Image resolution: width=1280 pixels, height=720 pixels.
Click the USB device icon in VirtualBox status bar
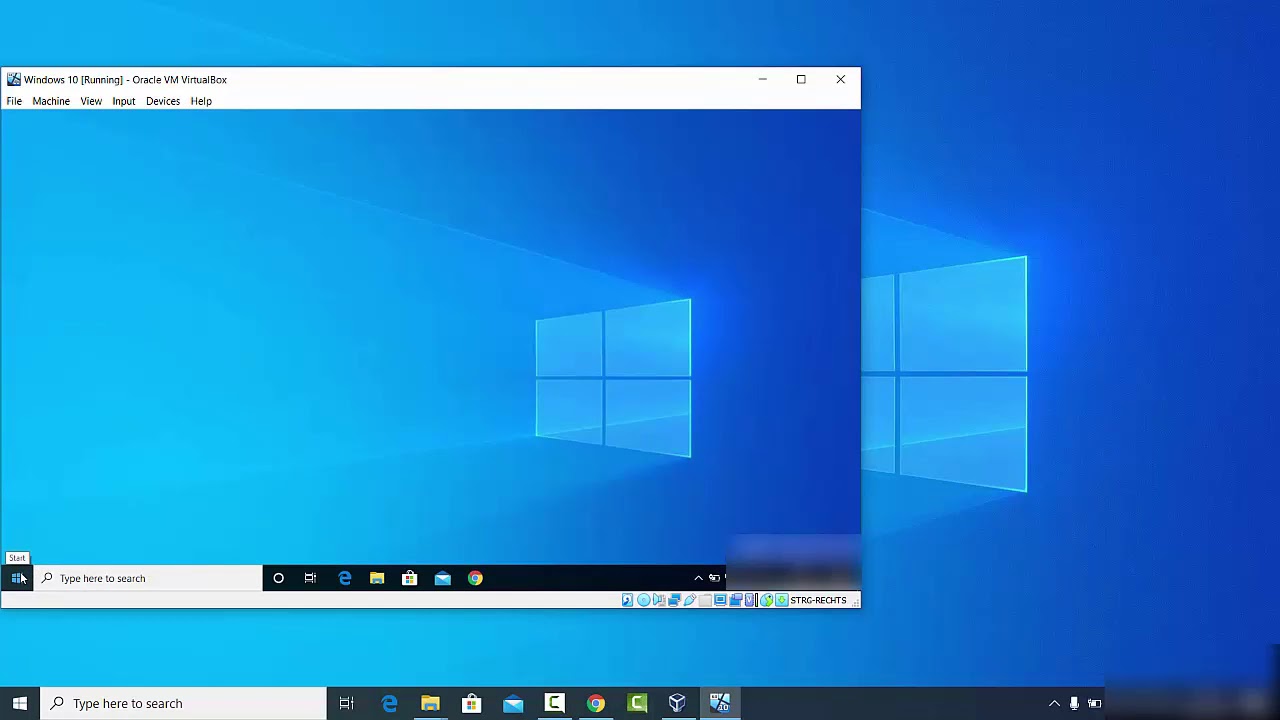click(x=690, y=600)
